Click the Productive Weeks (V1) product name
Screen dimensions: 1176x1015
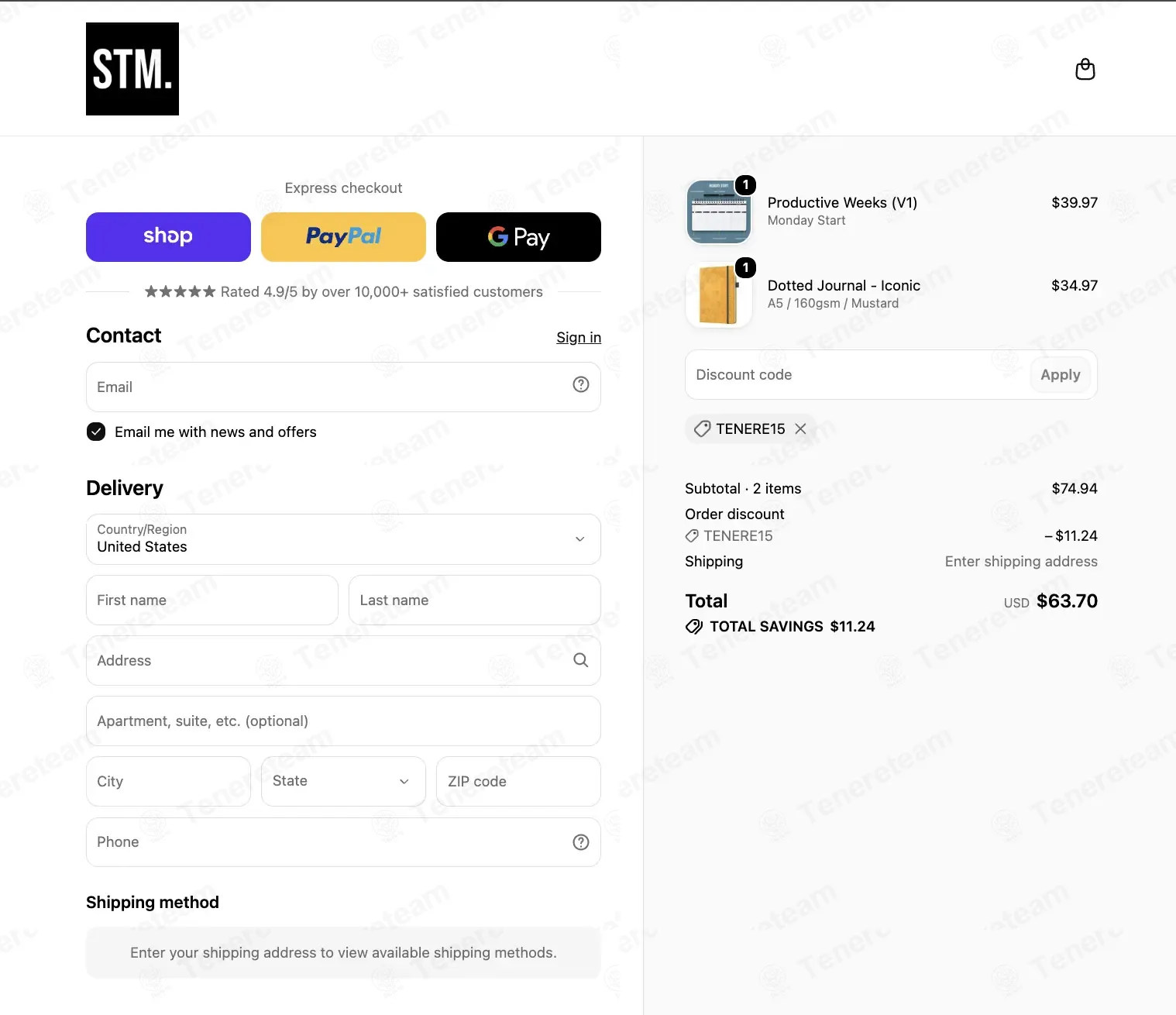pos(842,202)
